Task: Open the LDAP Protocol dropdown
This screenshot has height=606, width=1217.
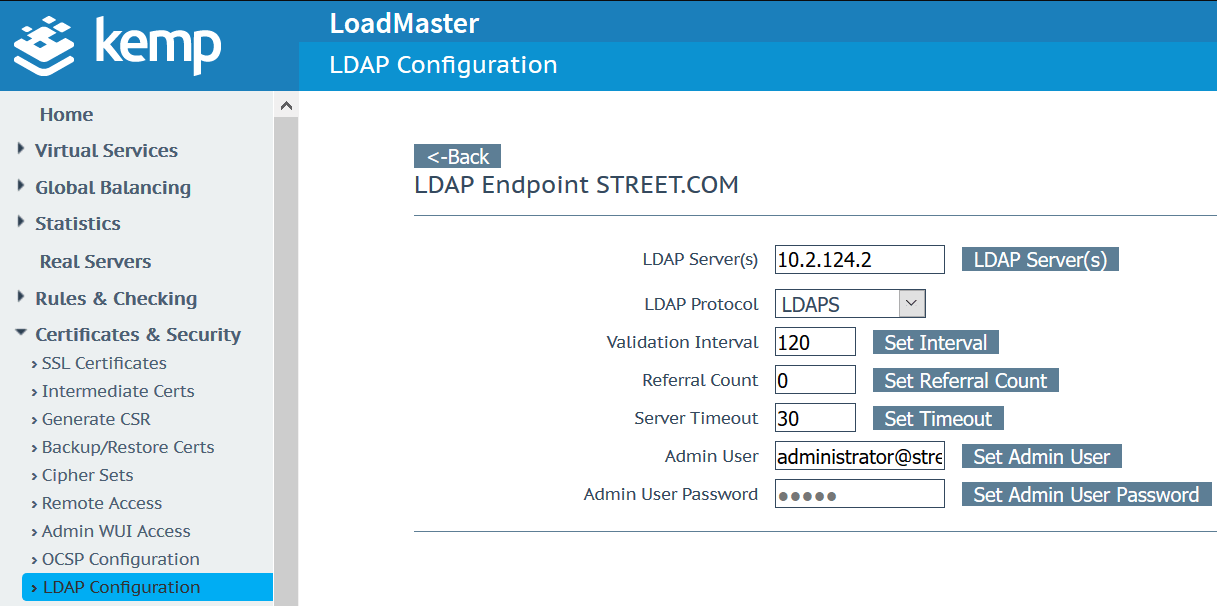Action: click(911, 303)
